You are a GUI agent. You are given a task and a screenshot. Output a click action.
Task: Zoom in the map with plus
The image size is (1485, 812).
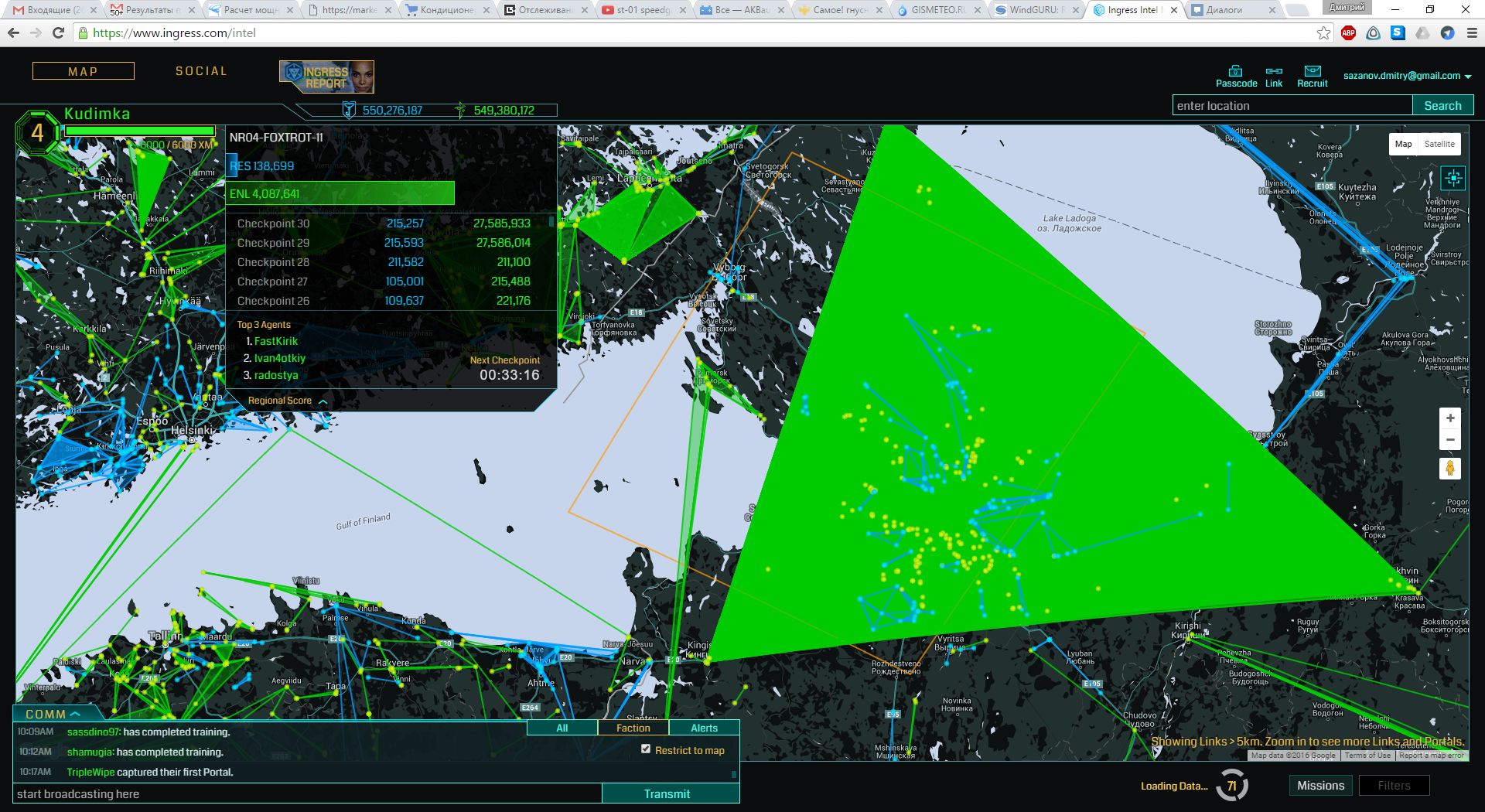point(1450,418)
